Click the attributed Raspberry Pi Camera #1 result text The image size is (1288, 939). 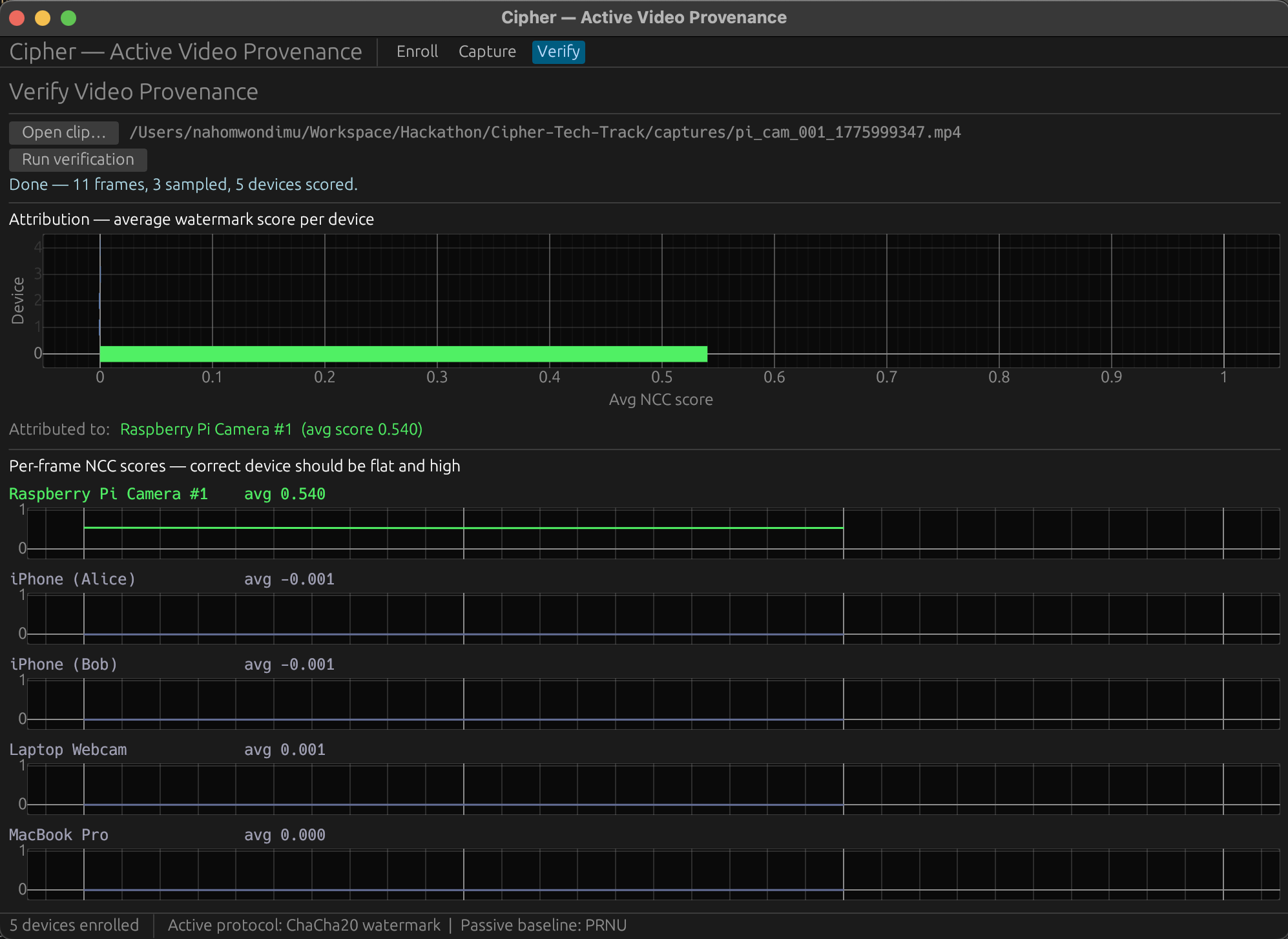[x=271, y=429]
